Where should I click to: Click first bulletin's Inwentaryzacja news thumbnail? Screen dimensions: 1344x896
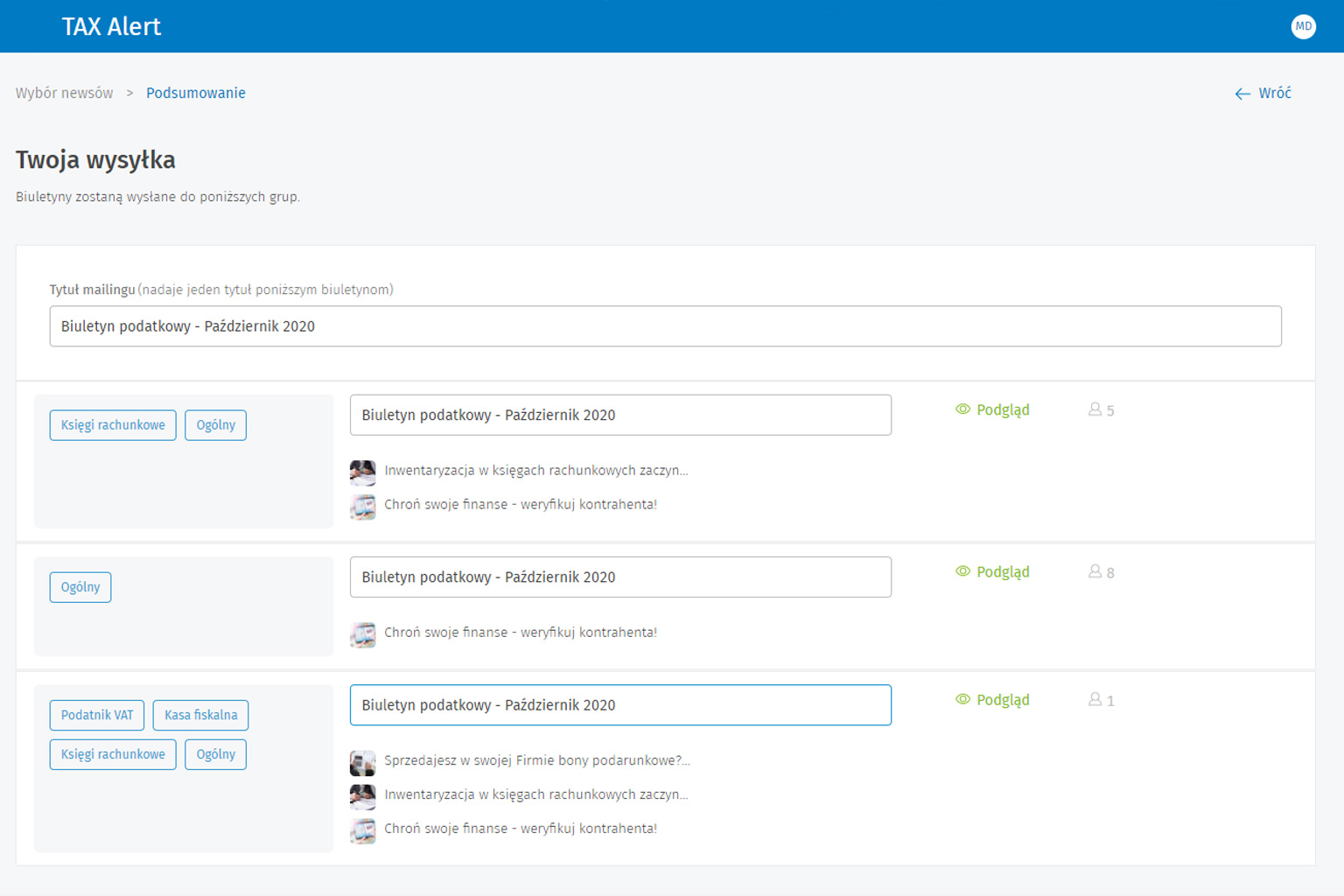click(363, 472)
